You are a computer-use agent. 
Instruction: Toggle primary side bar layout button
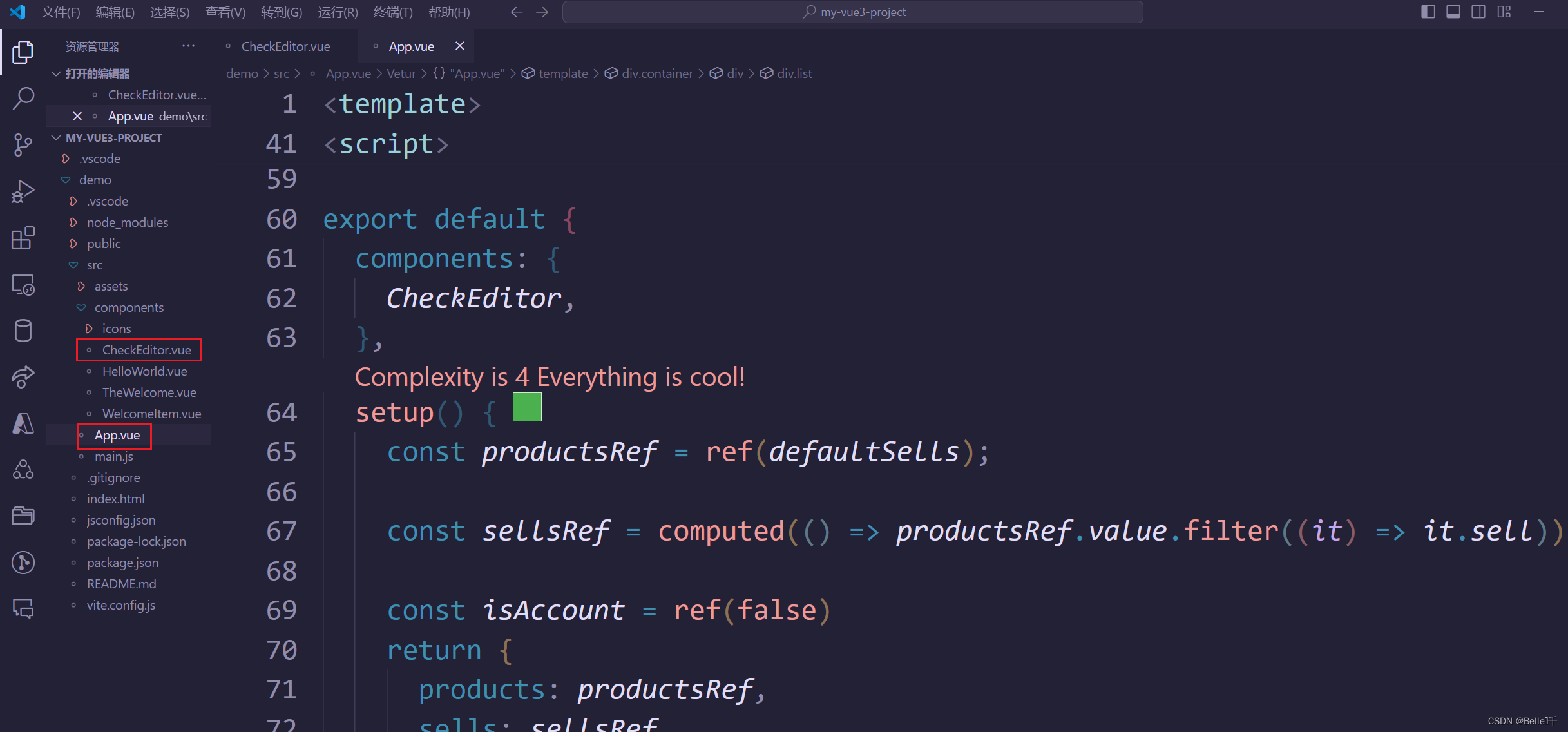[x=1428, y=12]
